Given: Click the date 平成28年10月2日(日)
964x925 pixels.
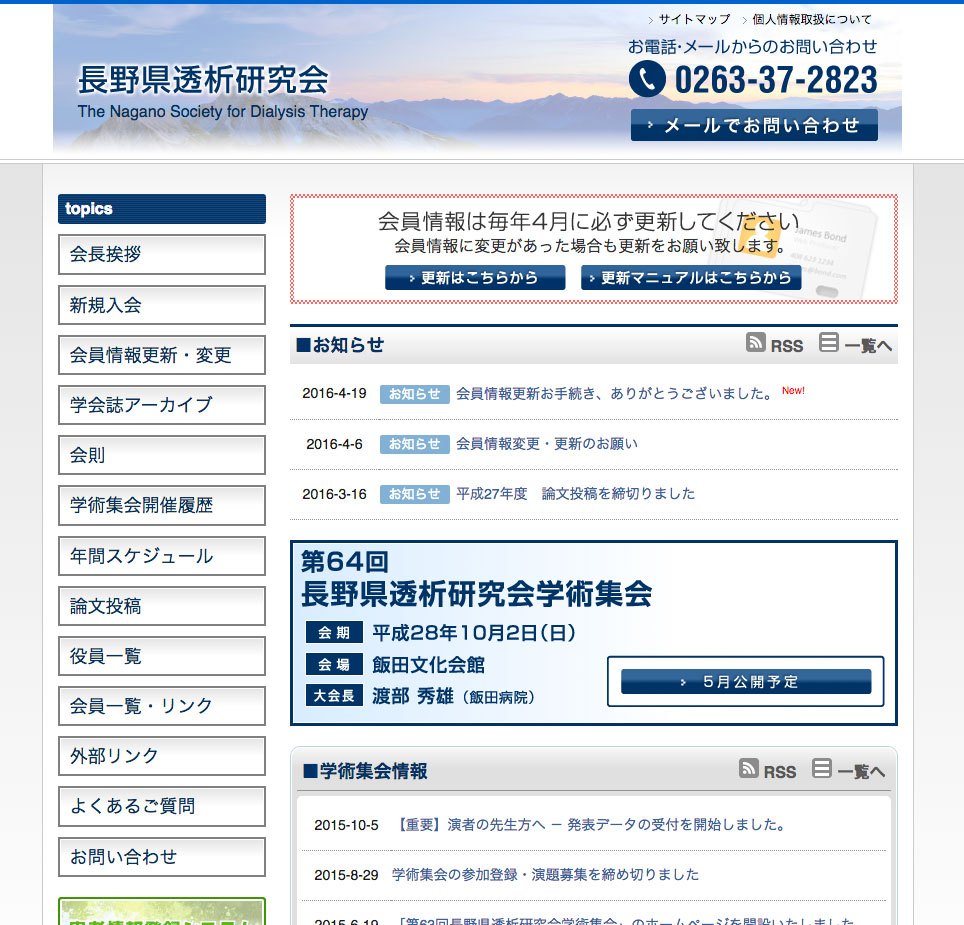Looking at the screenshot, I should pos(474,632).
